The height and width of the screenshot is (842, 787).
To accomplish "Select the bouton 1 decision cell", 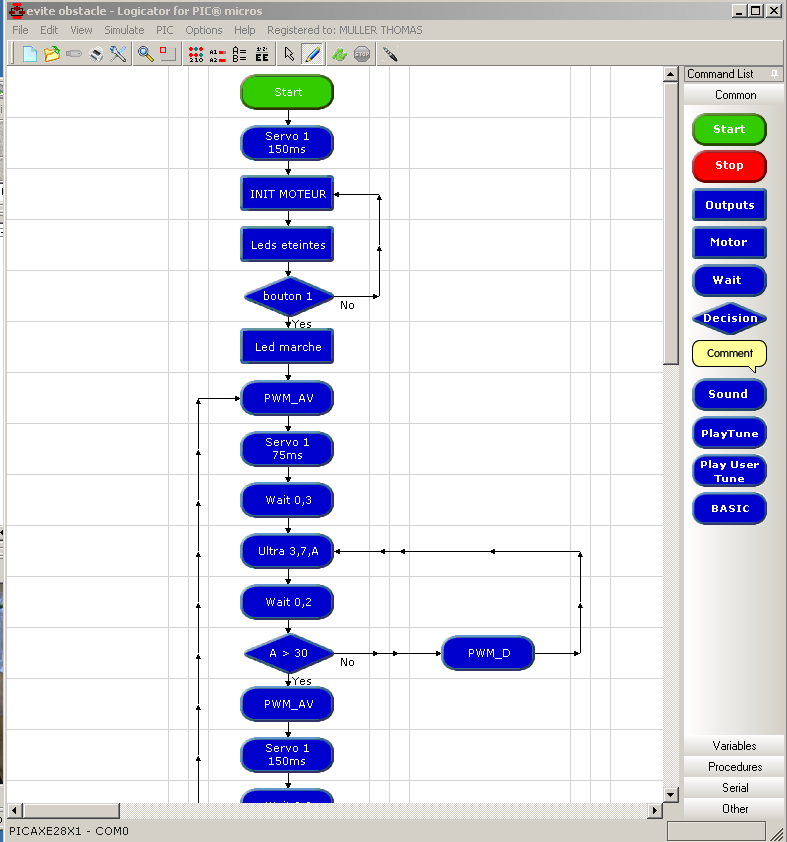I will pos(289,296).
